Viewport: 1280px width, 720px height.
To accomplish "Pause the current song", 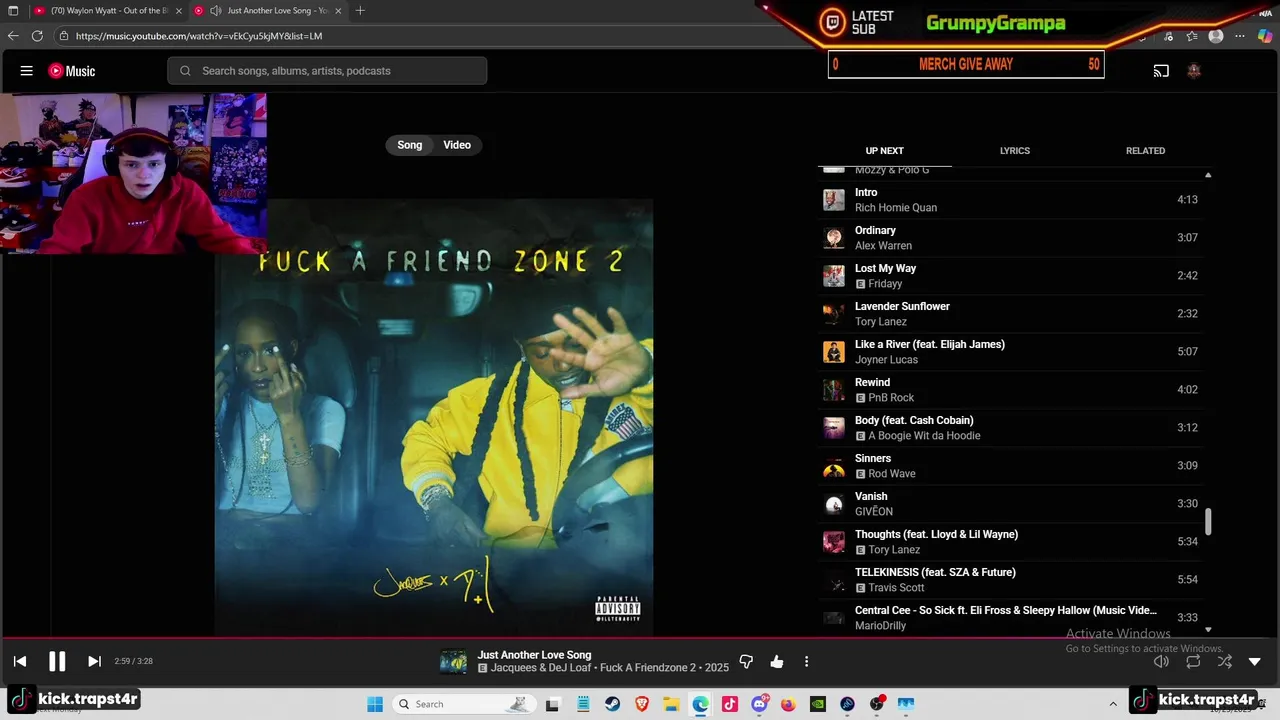I will (x=57, y=661).
